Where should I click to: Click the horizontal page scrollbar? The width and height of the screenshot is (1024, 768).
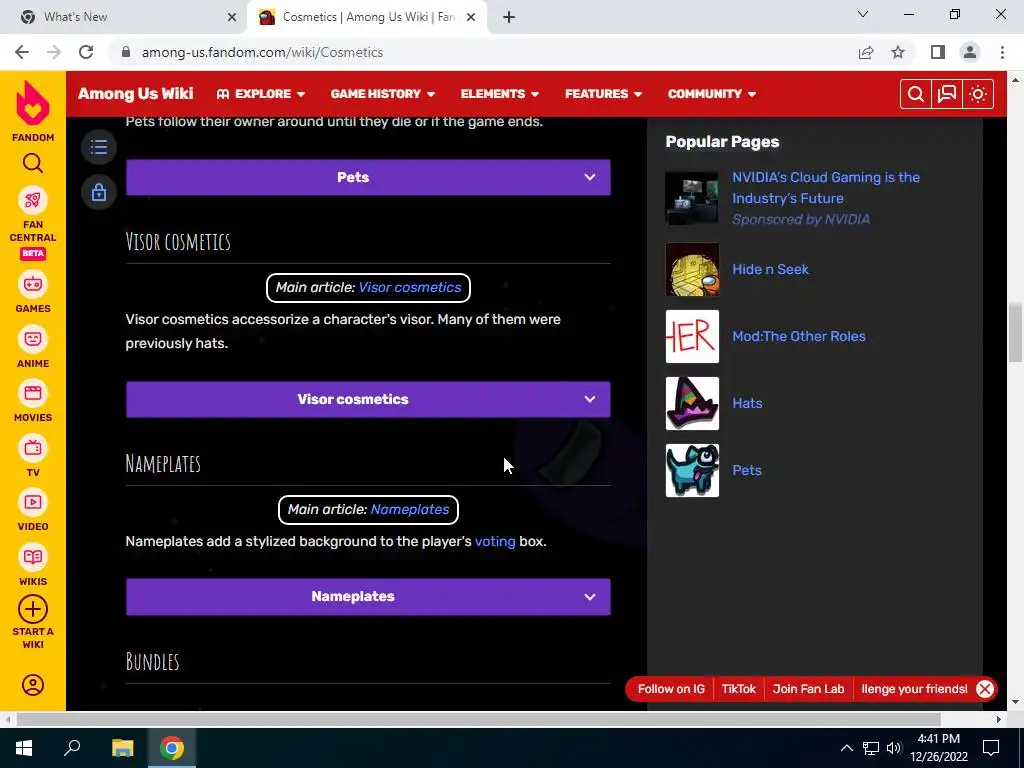point(478,720)
